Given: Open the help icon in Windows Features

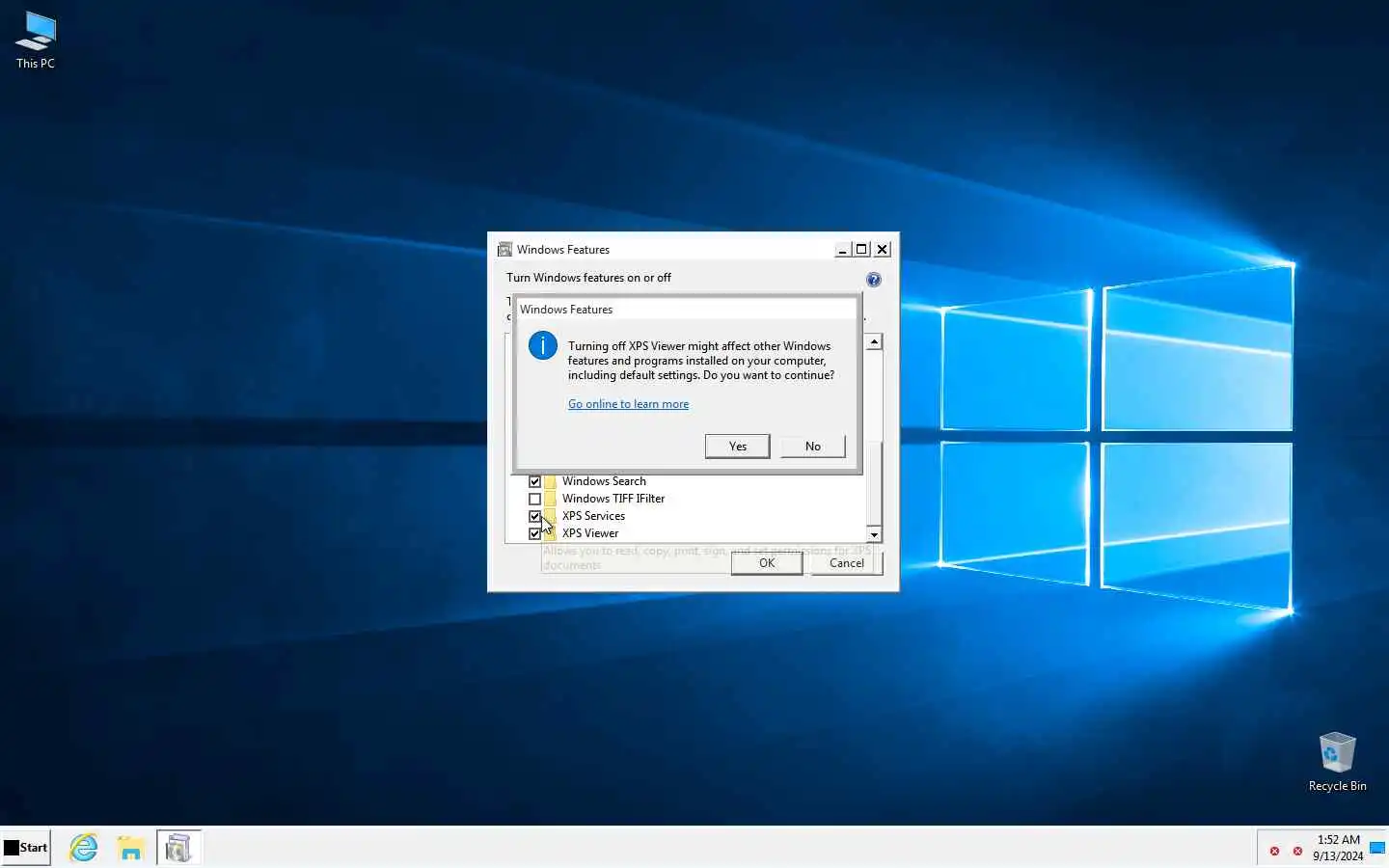Looking at the screenshot, I should pyautogui.click(x=873, y=280).
